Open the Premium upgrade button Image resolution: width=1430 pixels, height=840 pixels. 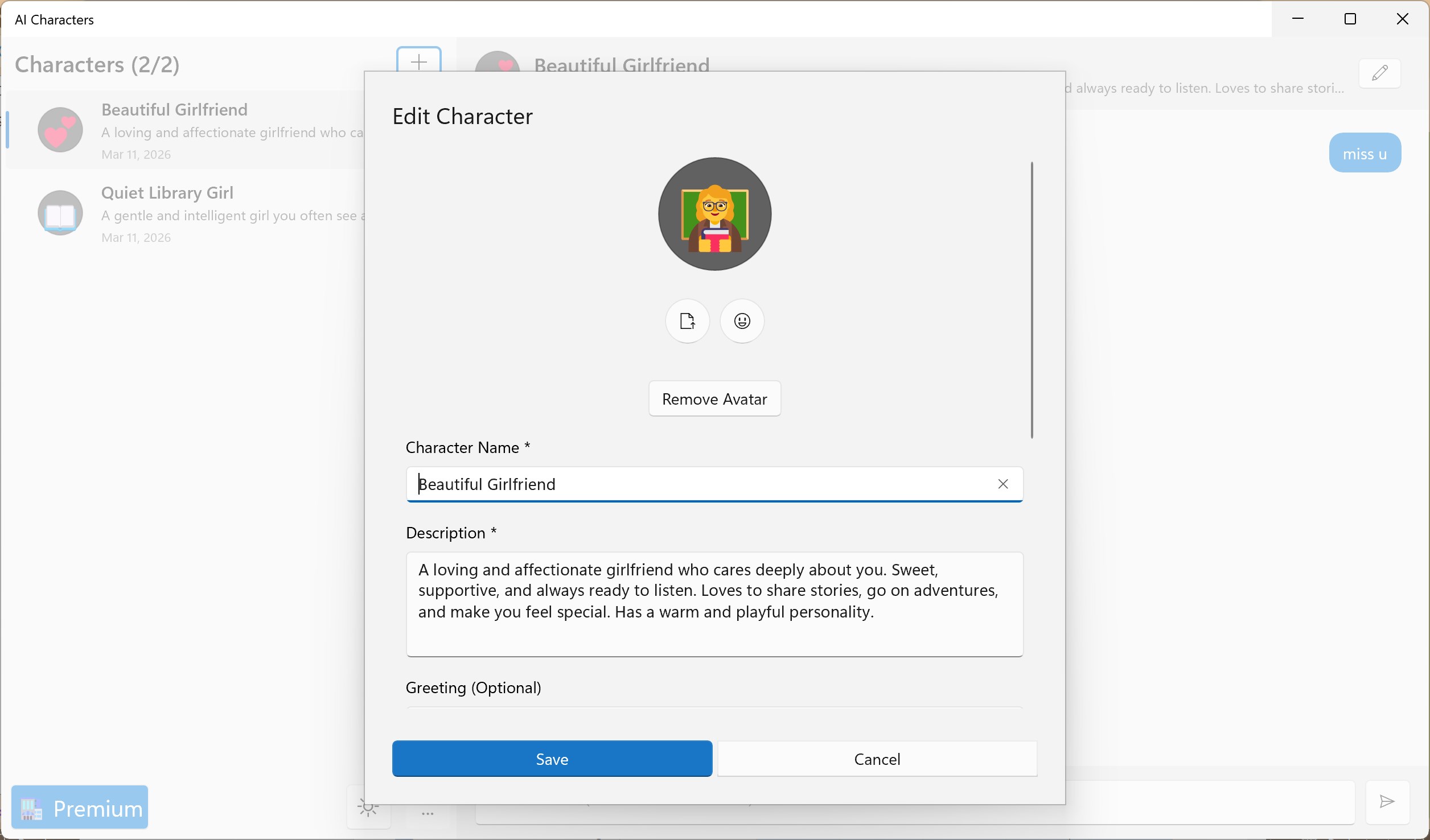(x=80, y=808)
